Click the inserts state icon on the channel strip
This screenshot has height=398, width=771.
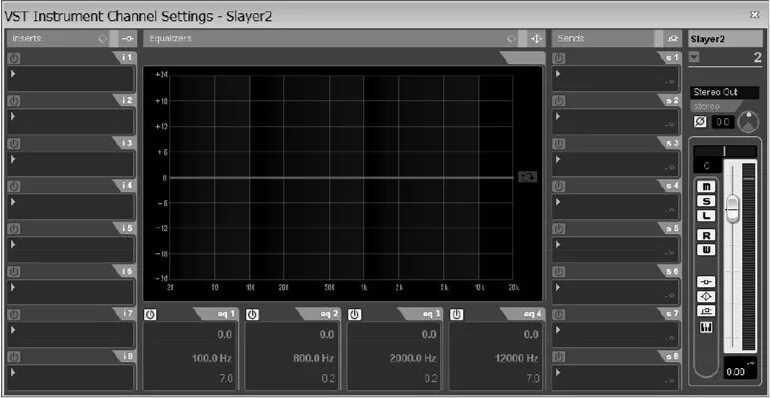pos(707,282)
